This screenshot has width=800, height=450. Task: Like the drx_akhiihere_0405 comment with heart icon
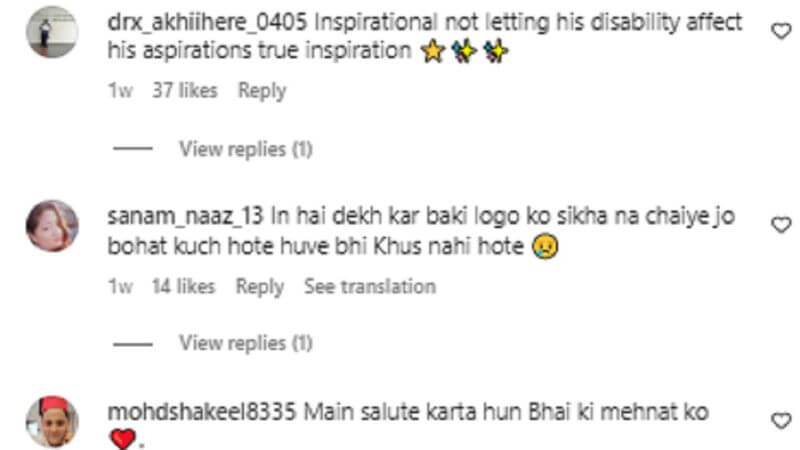[781, 31]
